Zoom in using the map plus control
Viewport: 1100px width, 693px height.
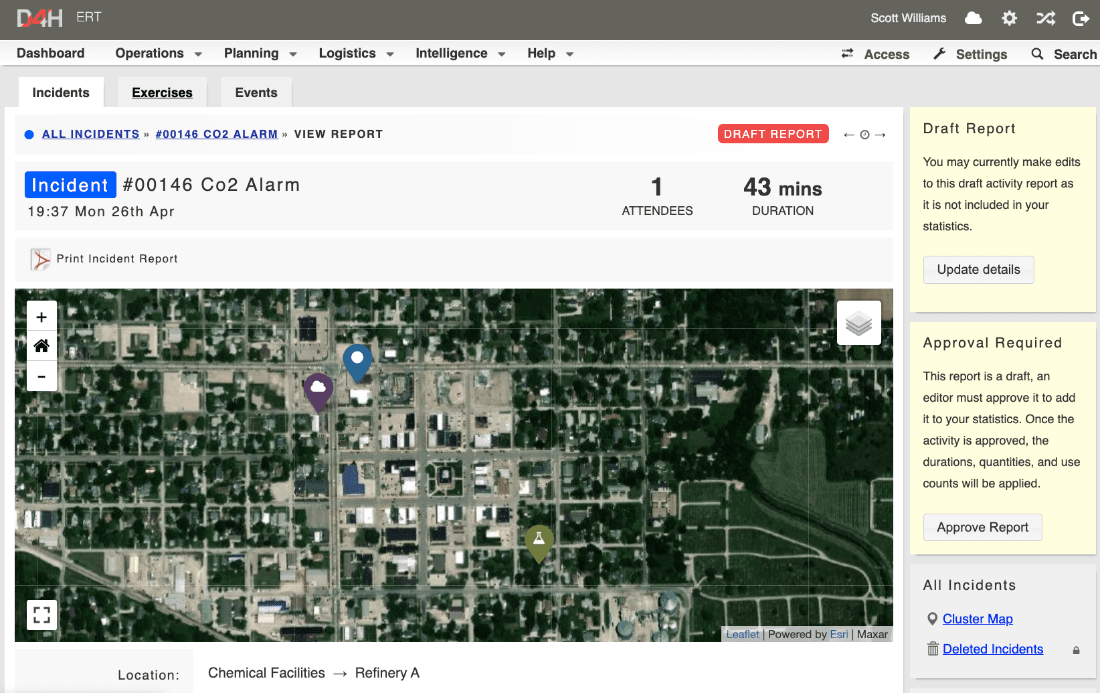pos(41,315)
